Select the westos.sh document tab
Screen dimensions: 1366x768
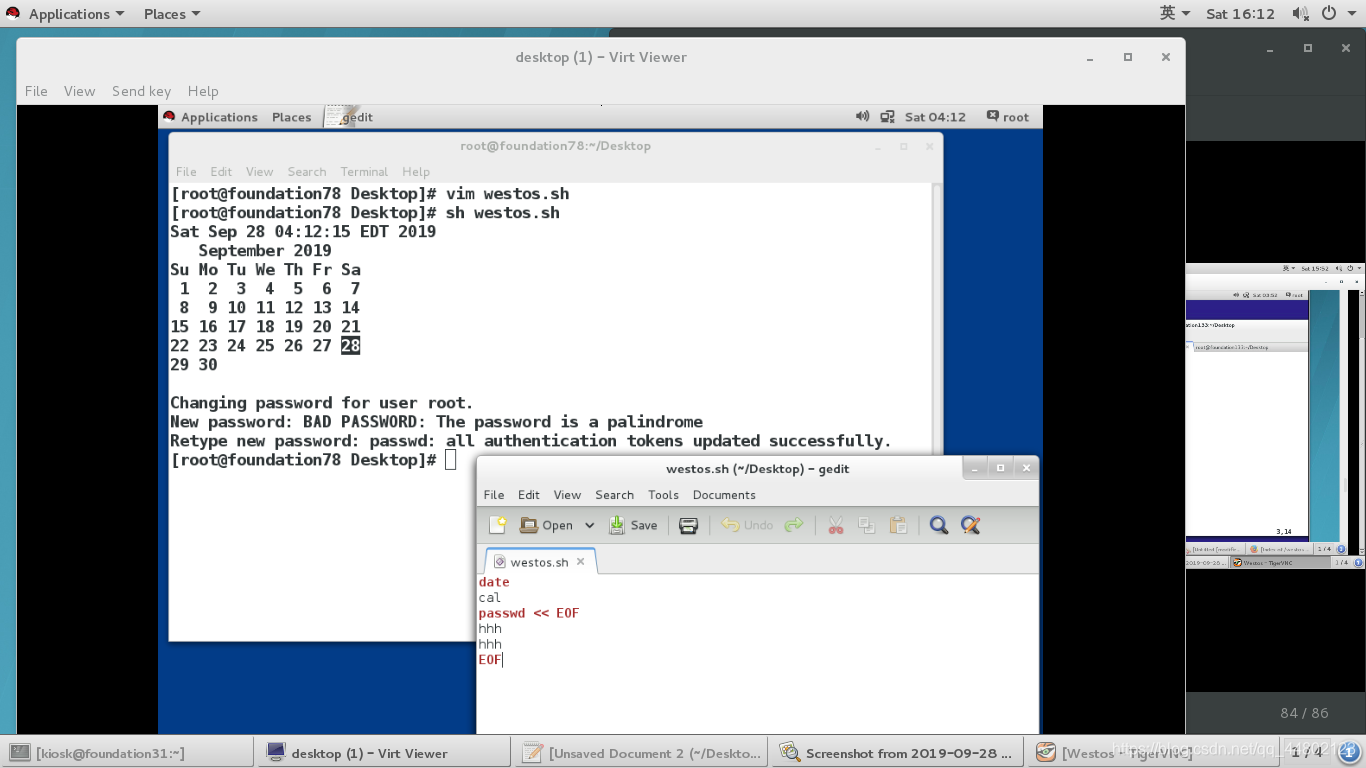click(x=539, y=562)
